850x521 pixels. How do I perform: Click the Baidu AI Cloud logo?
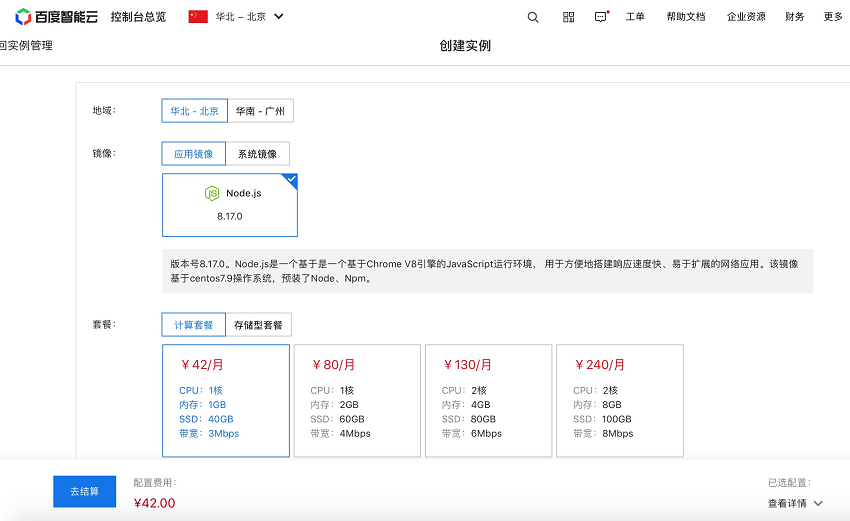[x=56, y=17]
